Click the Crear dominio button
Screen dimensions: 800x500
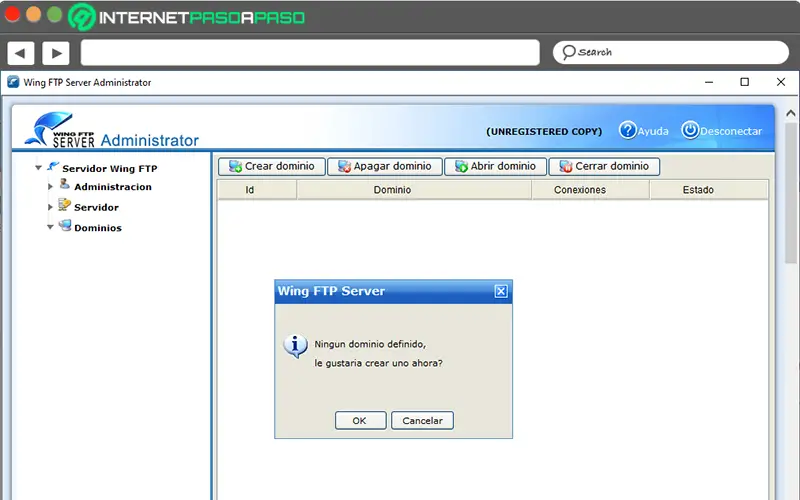tap(271, 166)
